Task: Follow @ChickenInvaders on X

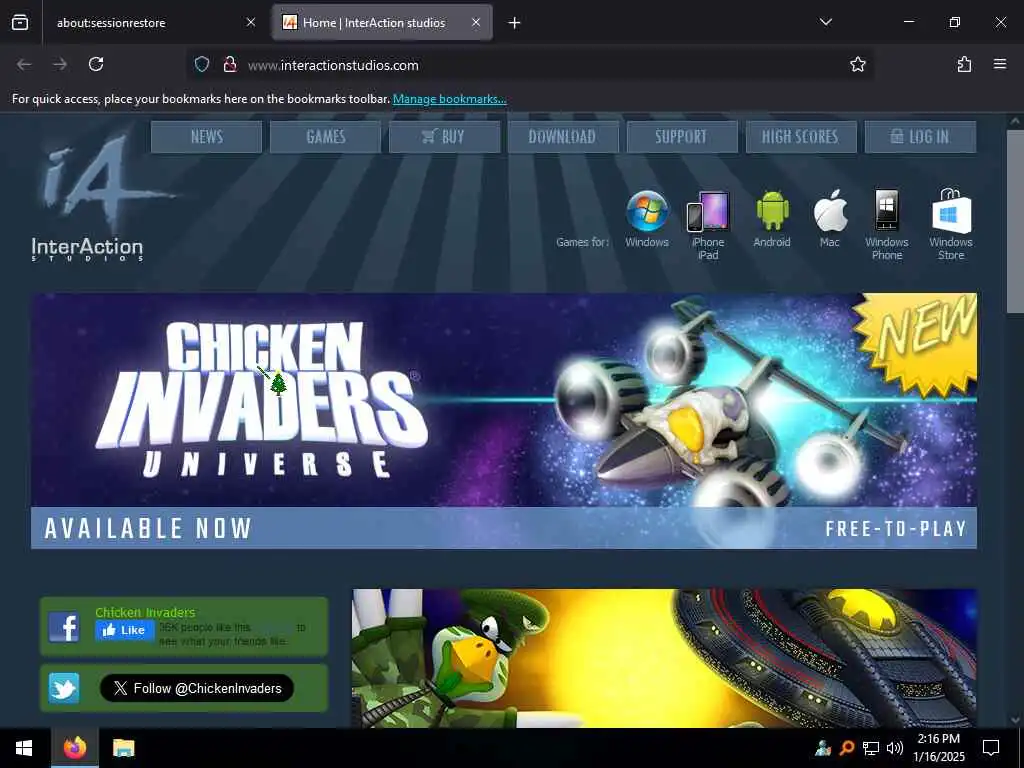Action: [197, 688]
